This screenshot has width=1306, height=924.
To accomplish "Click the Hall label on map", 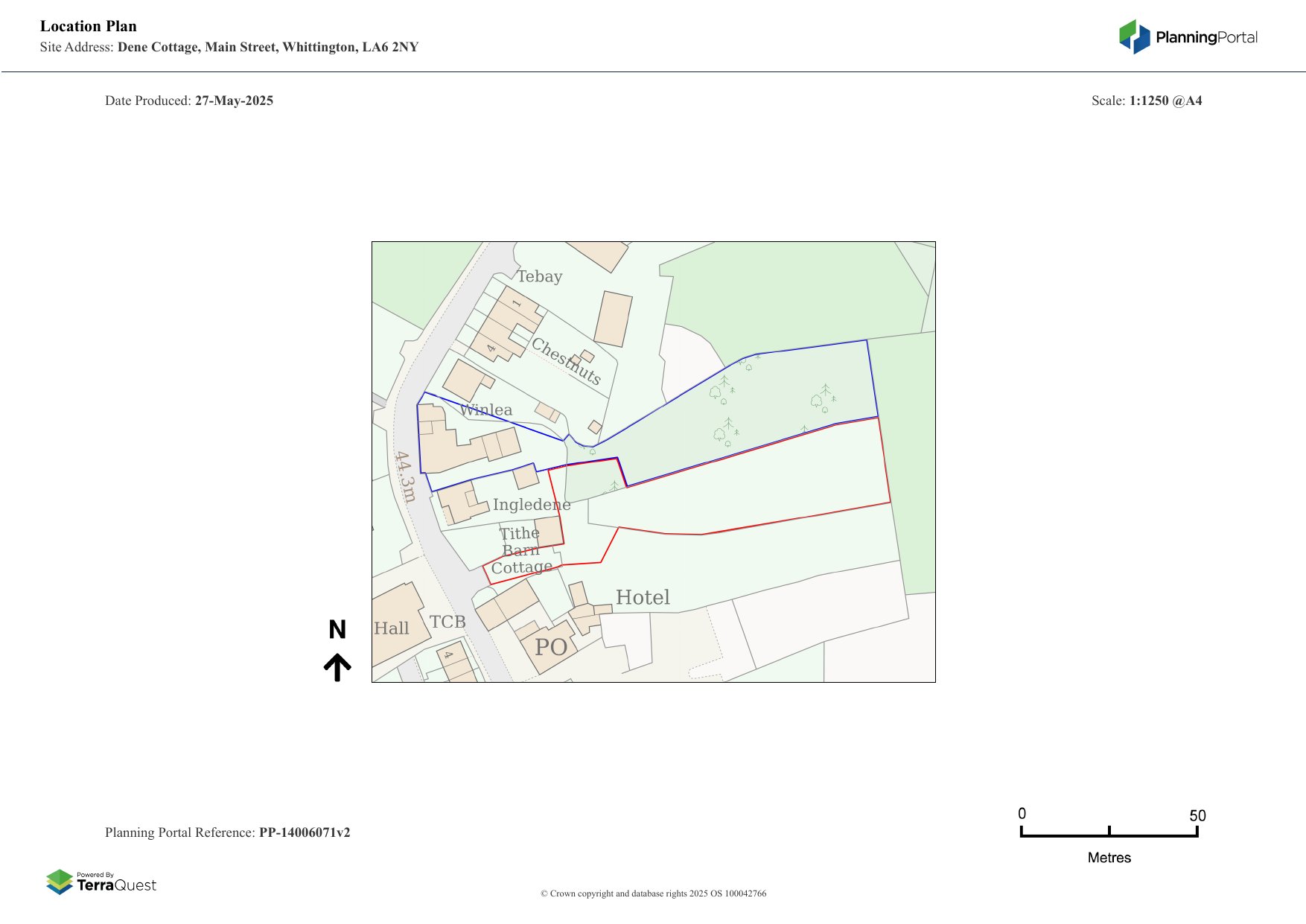I will coord(392,628).
